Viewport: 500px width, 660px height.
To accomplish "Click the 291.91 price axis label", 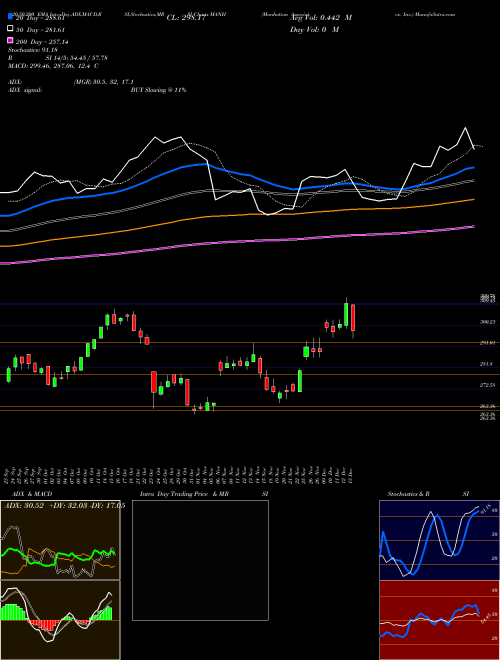I will pos(488,343).
